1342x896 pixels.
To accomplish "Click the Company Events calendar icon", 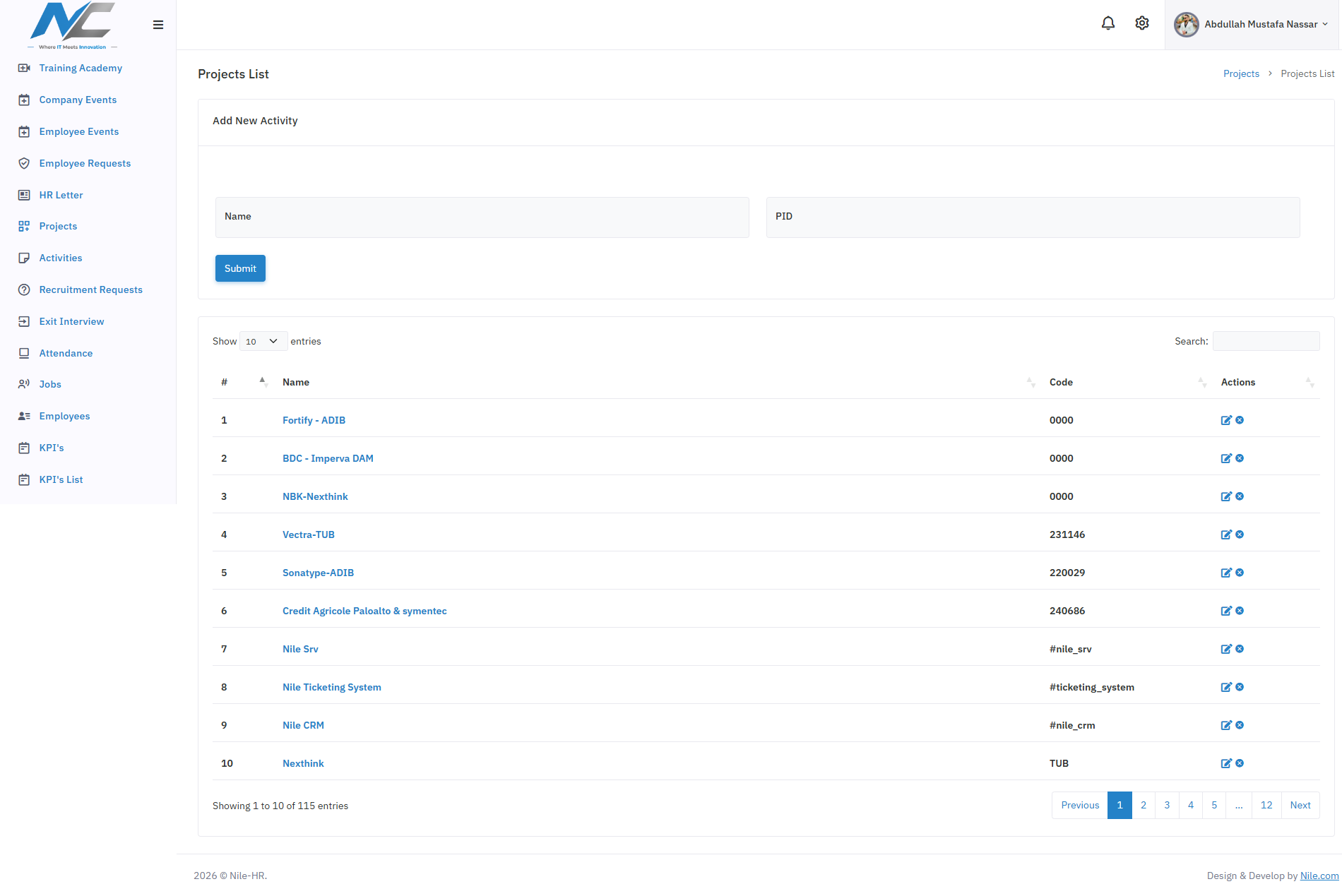I will [x=24, y=100].
